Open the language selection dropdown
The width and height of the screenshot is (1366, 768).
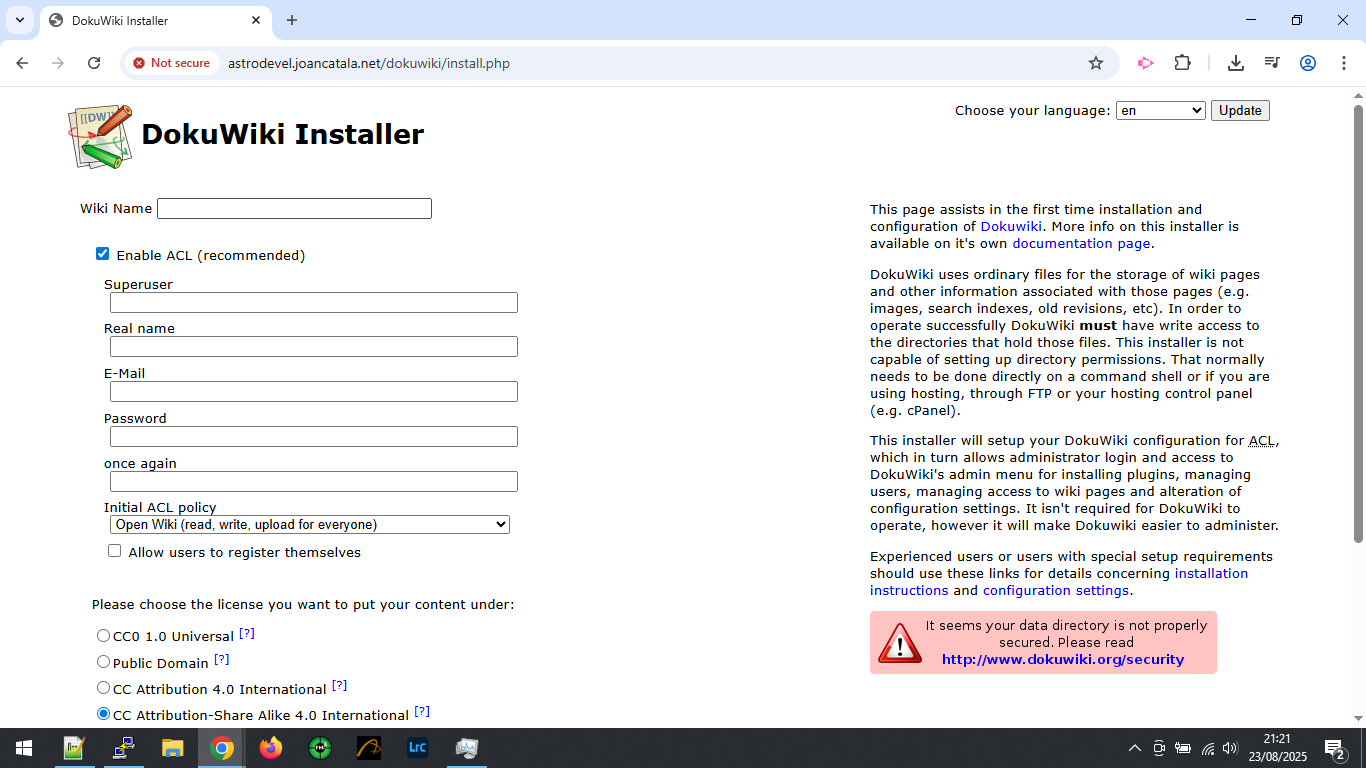(x=1161, y=110)
